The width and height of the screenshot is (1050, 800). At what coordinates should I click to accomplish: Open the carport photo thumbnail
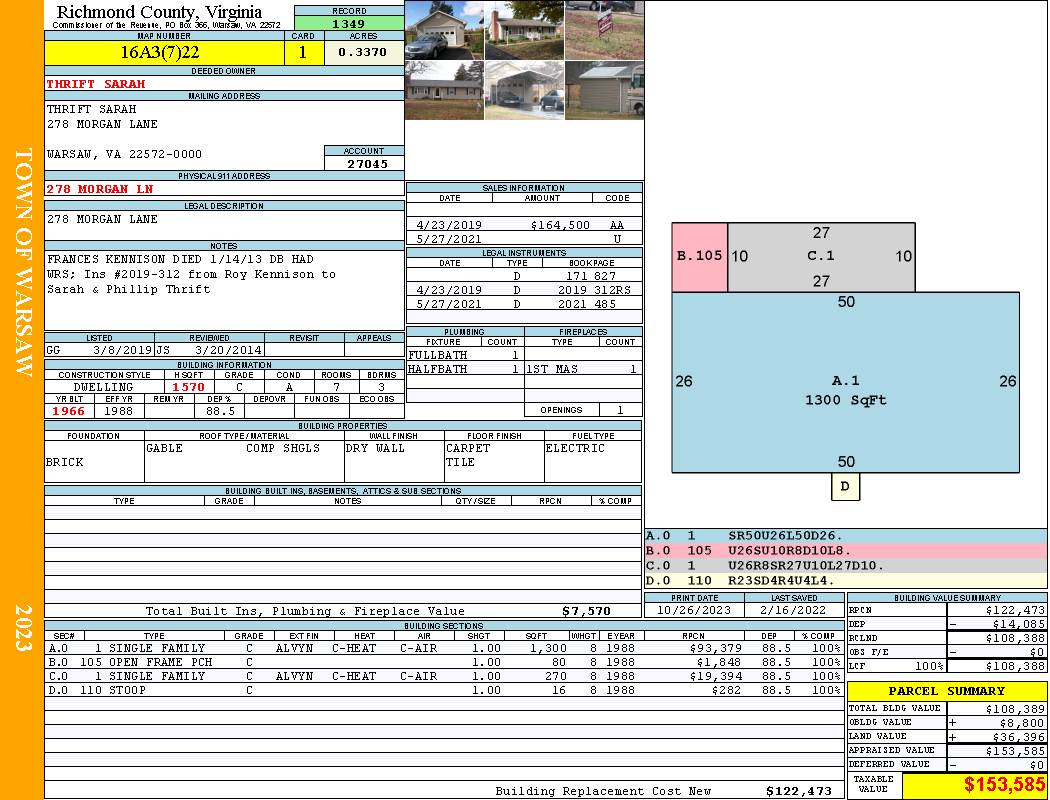point(524,90)
